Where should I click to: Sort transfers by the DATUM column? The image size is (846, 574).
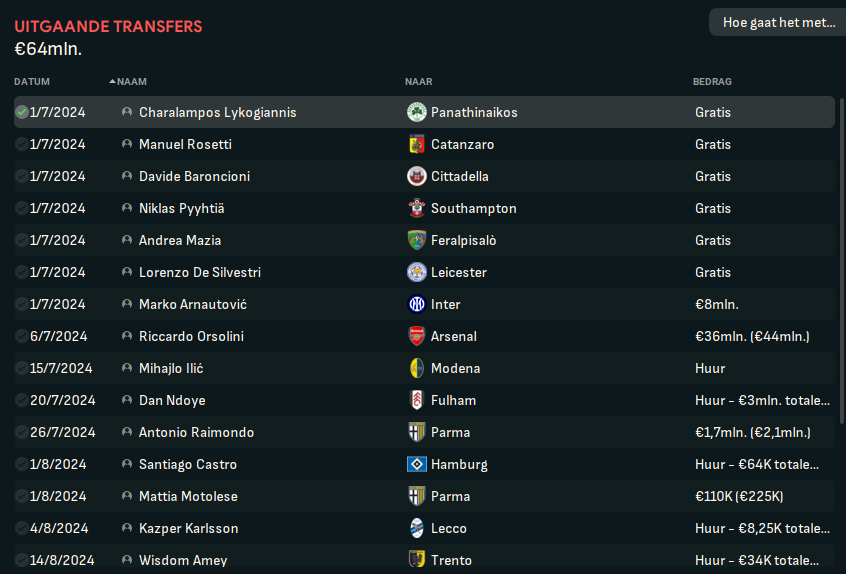pyautogui.click(x=32, y=81)
